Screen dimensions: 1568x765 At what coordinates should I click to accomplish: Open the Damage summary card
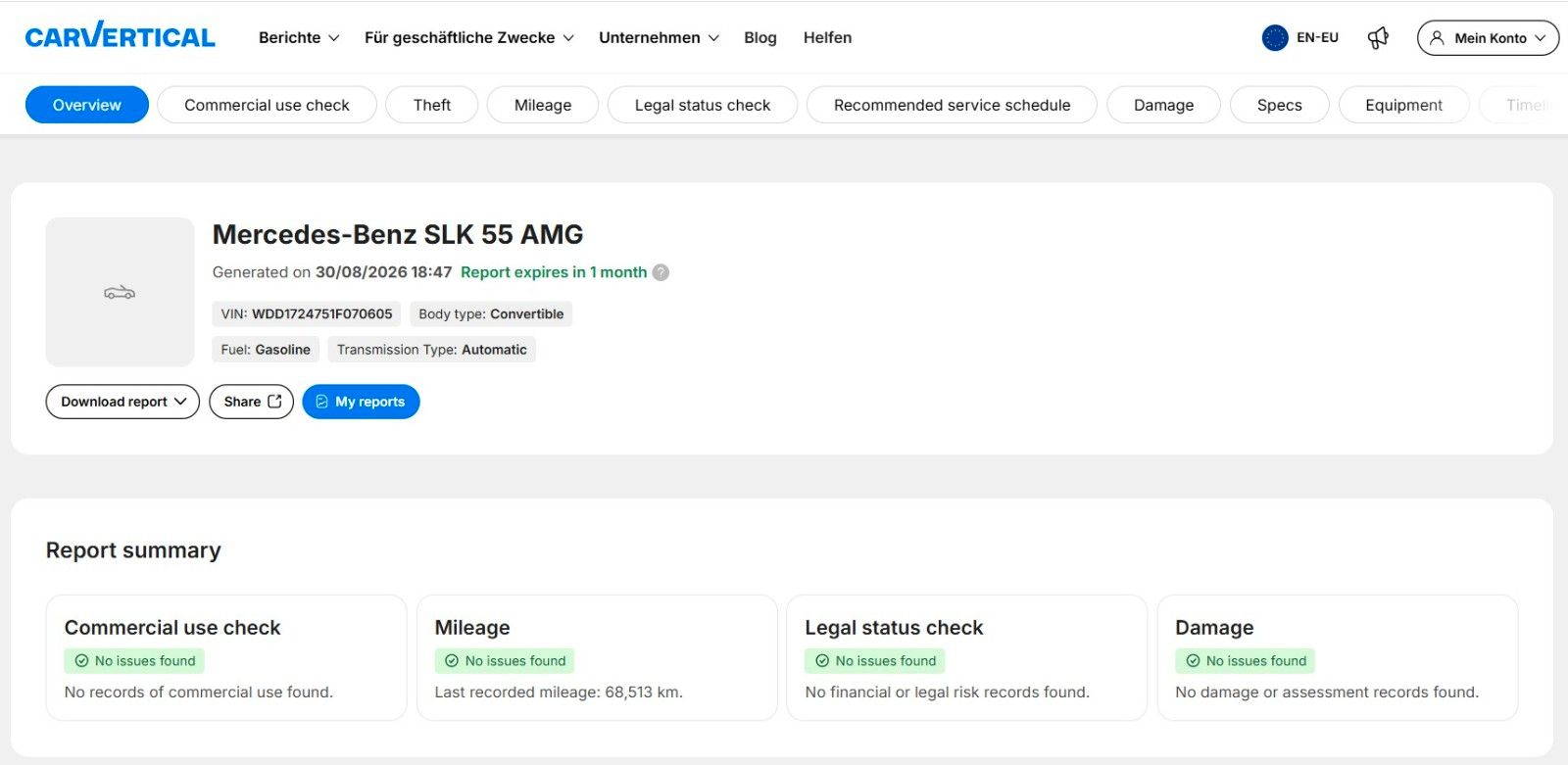coord(1338,657)
